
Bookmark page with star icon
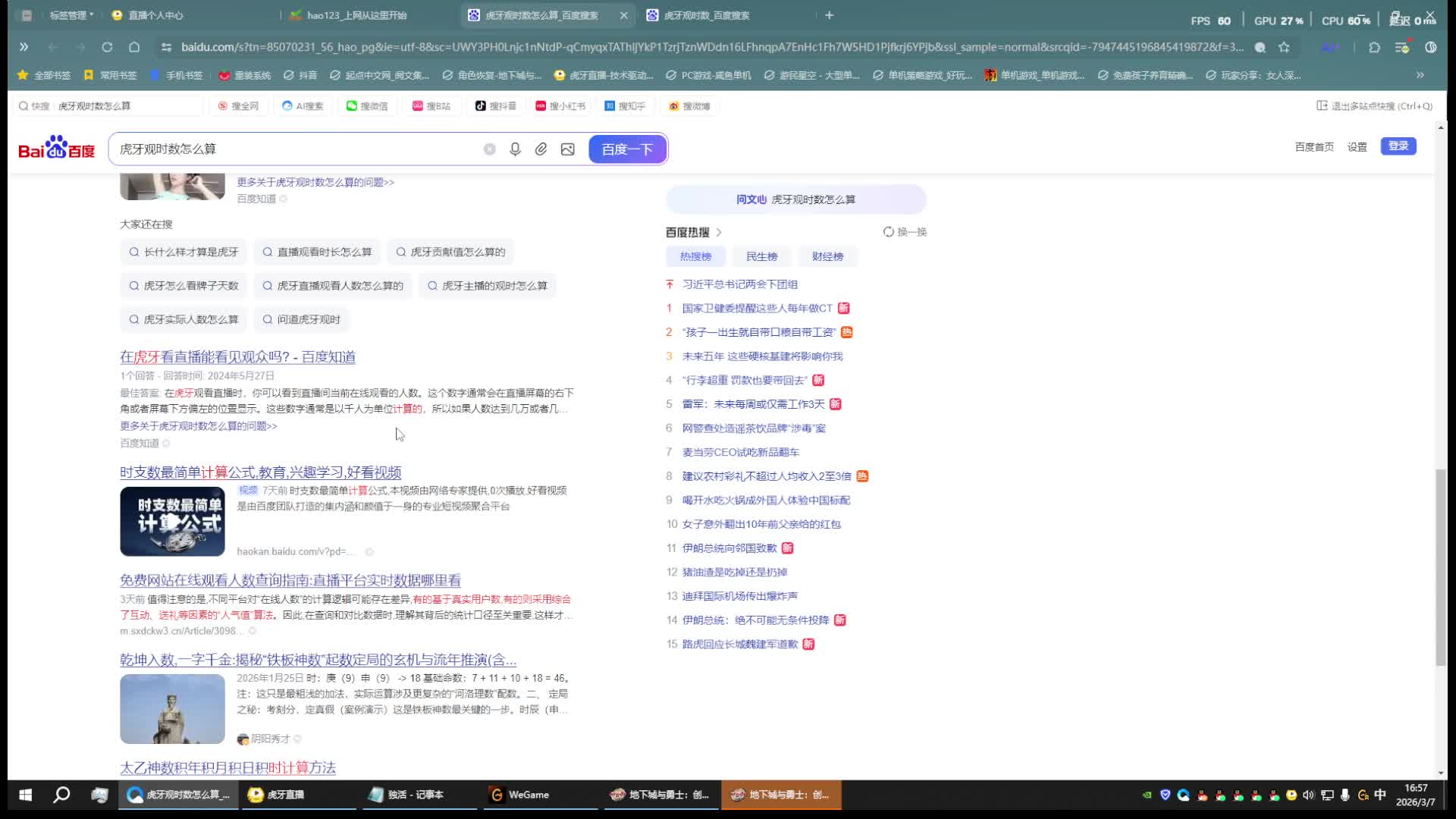[x=1284, y=47]
